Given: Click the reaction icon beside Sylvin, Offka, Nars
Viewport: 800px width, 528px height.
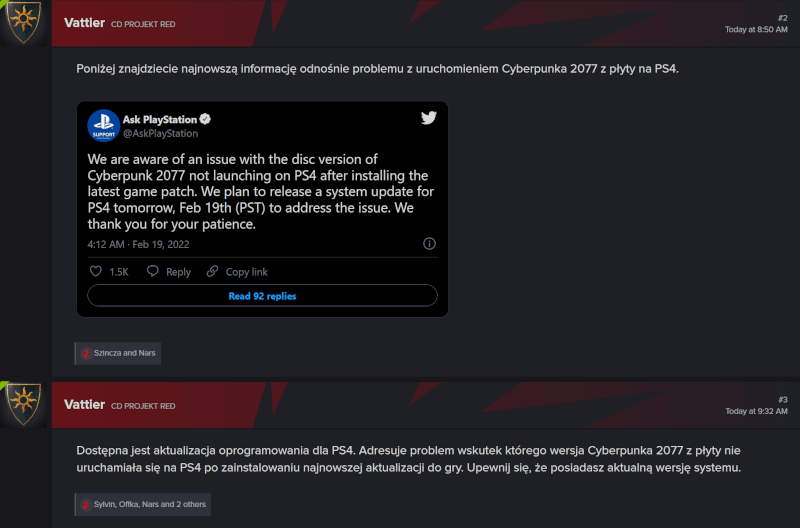Looking at the screenshot, I should [86, 504].
